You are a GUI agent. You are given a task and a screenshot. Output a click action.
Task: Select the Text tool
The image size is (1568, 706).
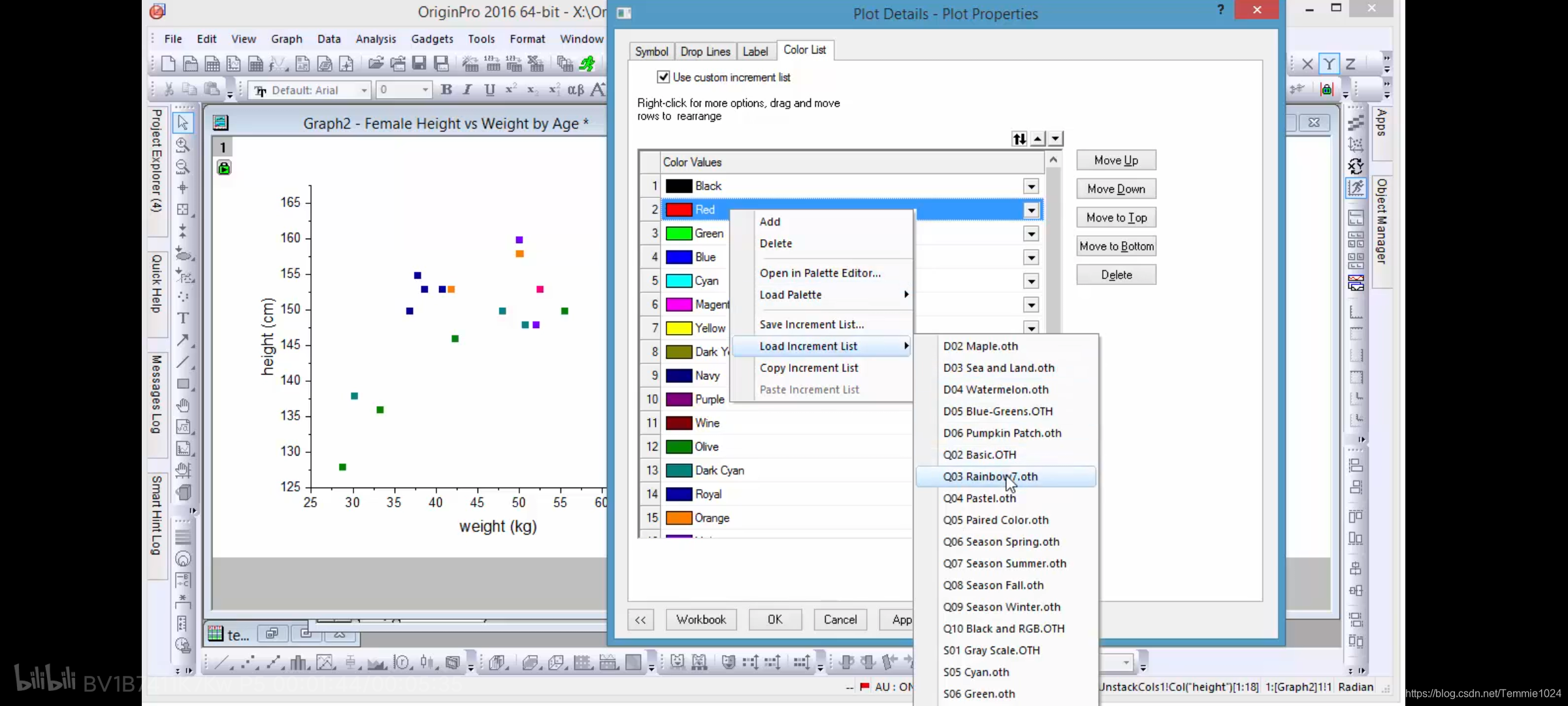(183, 318)
